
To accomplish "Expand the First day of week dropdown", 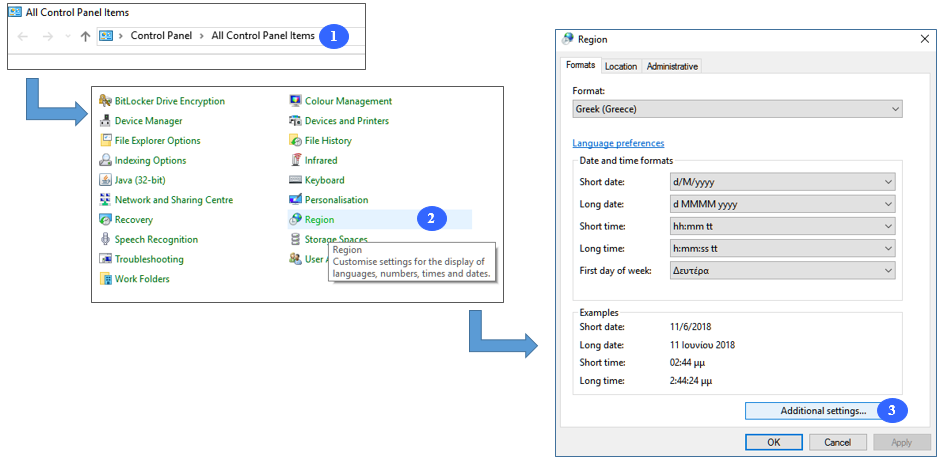I will [x=783, y=270].
